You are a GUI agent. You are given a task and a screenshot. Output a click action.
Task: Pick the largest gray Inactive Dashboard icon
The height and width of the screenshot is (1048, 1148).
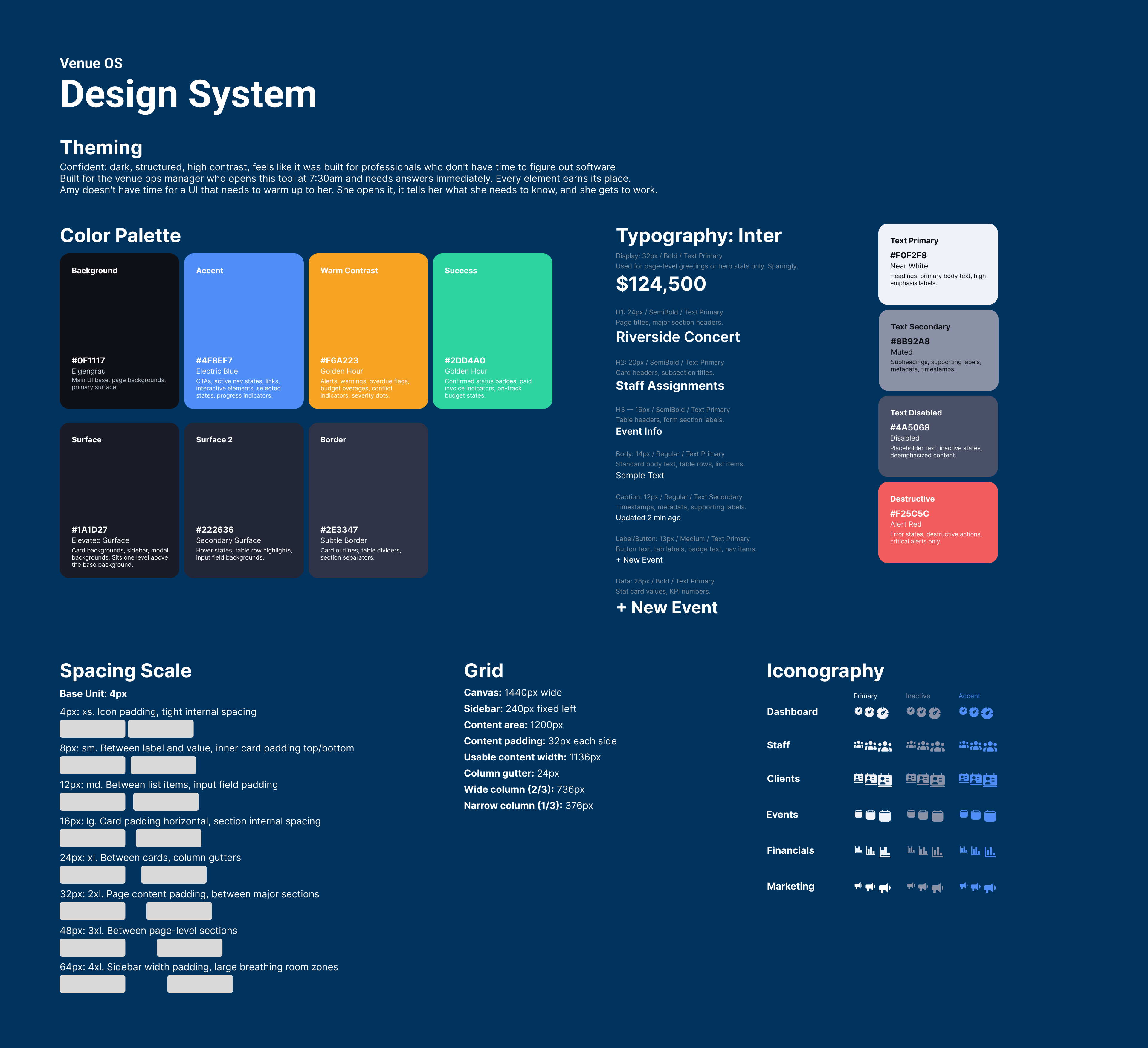(935, 713)
